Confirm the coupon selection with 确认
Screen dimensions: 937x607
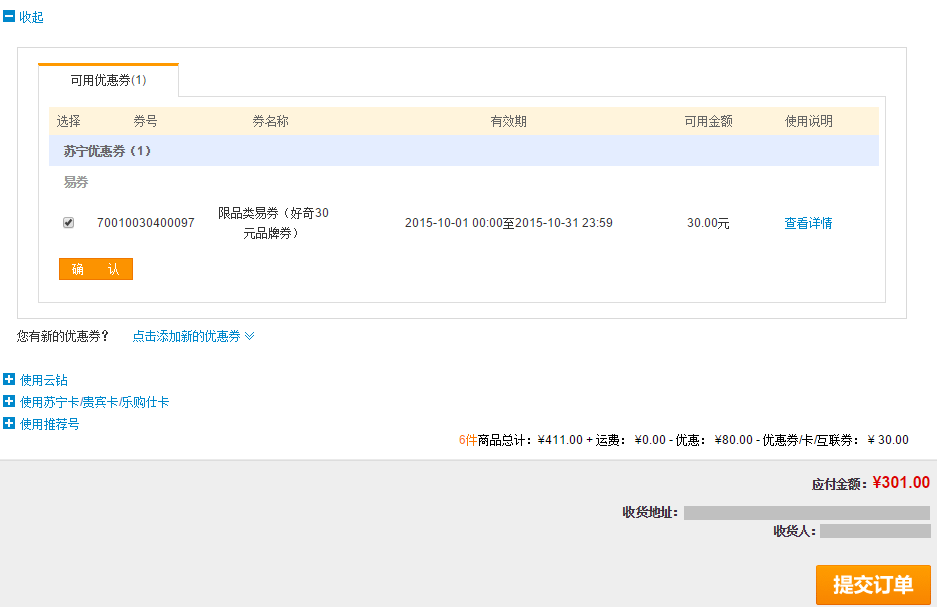(96, 269)
